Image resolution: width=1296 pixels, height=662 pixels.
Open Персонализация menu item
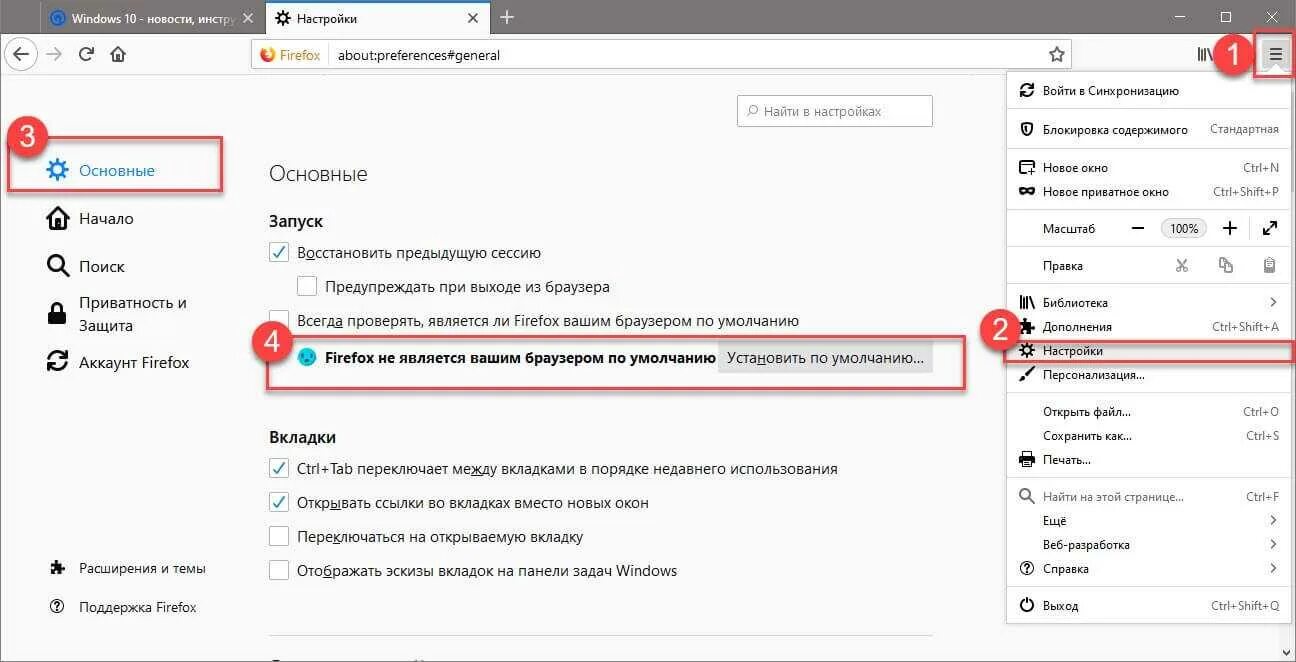pos(1147,375)
